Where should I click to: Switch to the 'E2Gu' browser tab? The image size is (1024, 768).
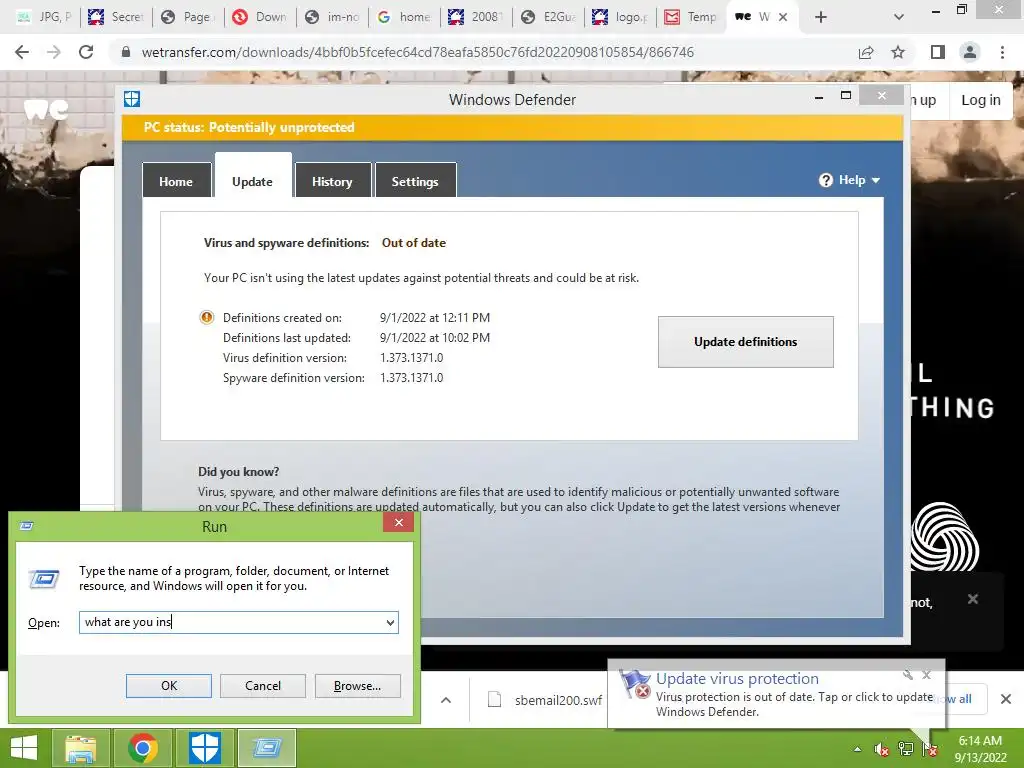pos(549,17)
